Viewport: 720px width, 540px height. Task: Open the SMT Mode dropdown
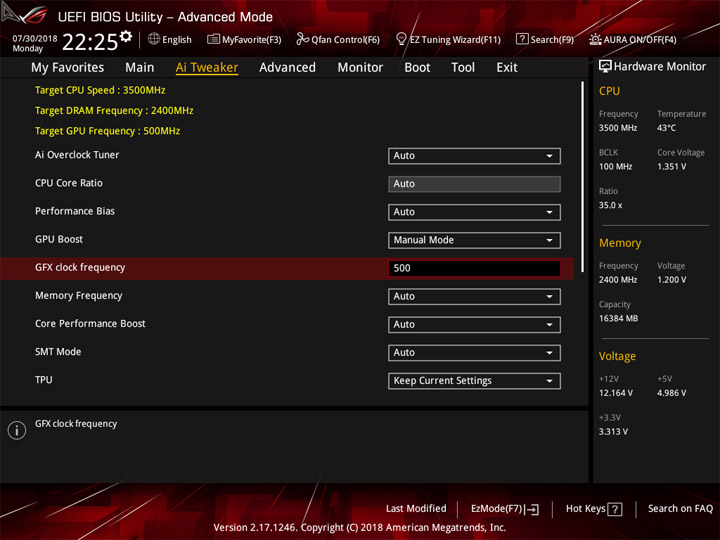pyautogui.click(x=474, y=353)
